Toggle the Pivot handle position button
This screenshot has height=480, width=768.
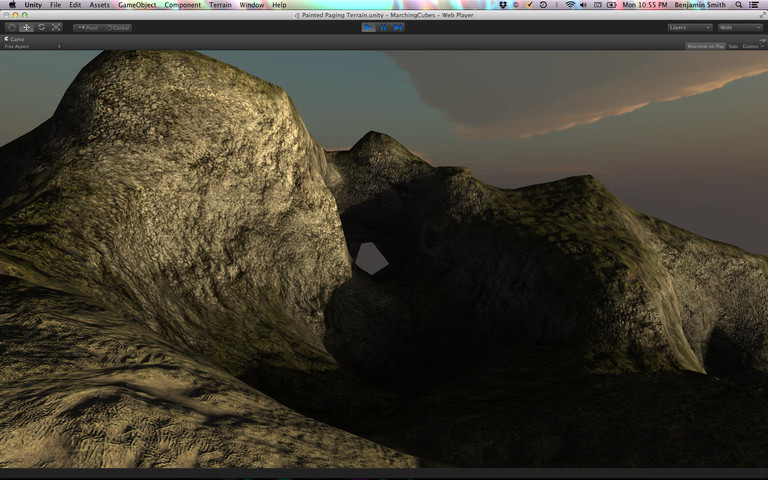(88, 28)
